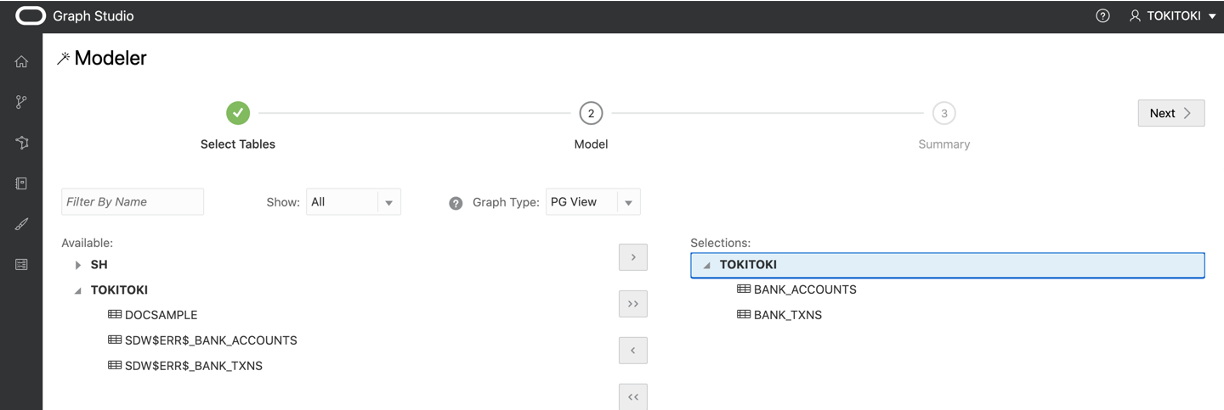Click the DOCSAMPLE table icon
The image size is (1224, 410).
[x=114, y=315]
